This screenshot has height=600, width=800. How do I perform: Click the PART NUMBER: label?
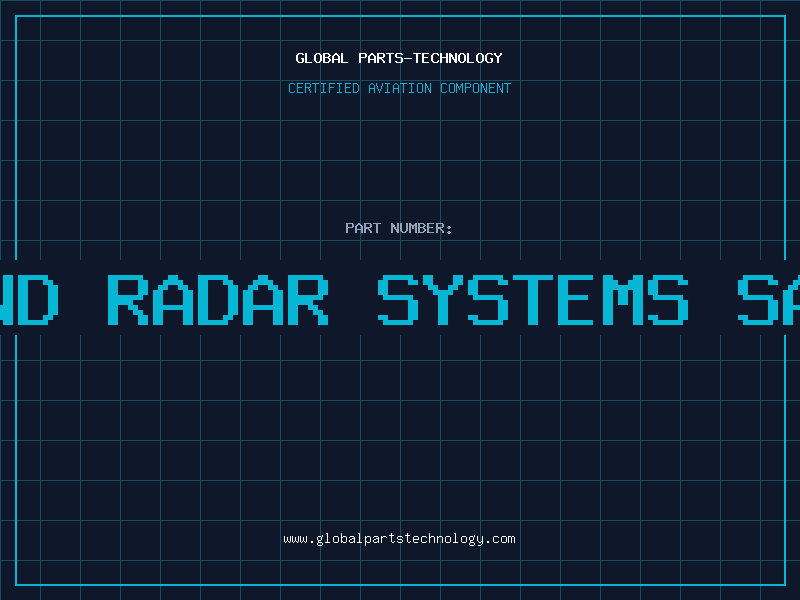pos(398,228)
